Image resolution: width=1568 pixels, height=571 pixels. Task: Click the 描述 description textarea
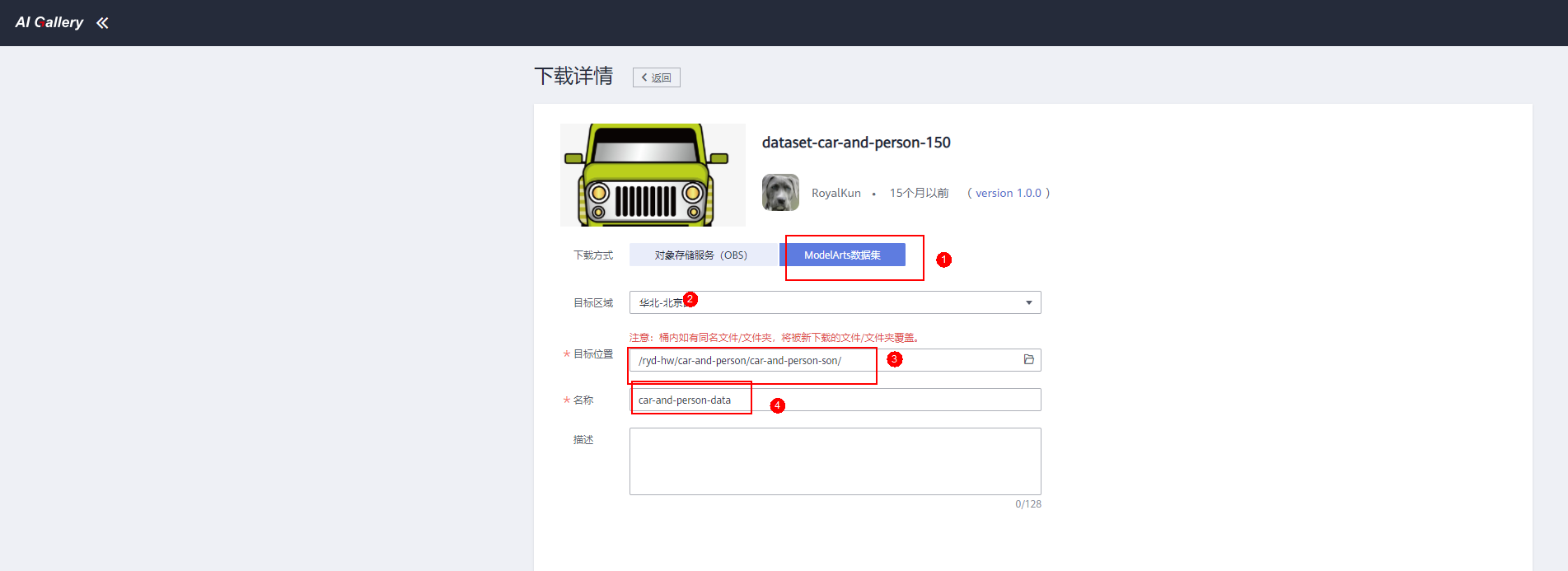(x=835, y=461)
